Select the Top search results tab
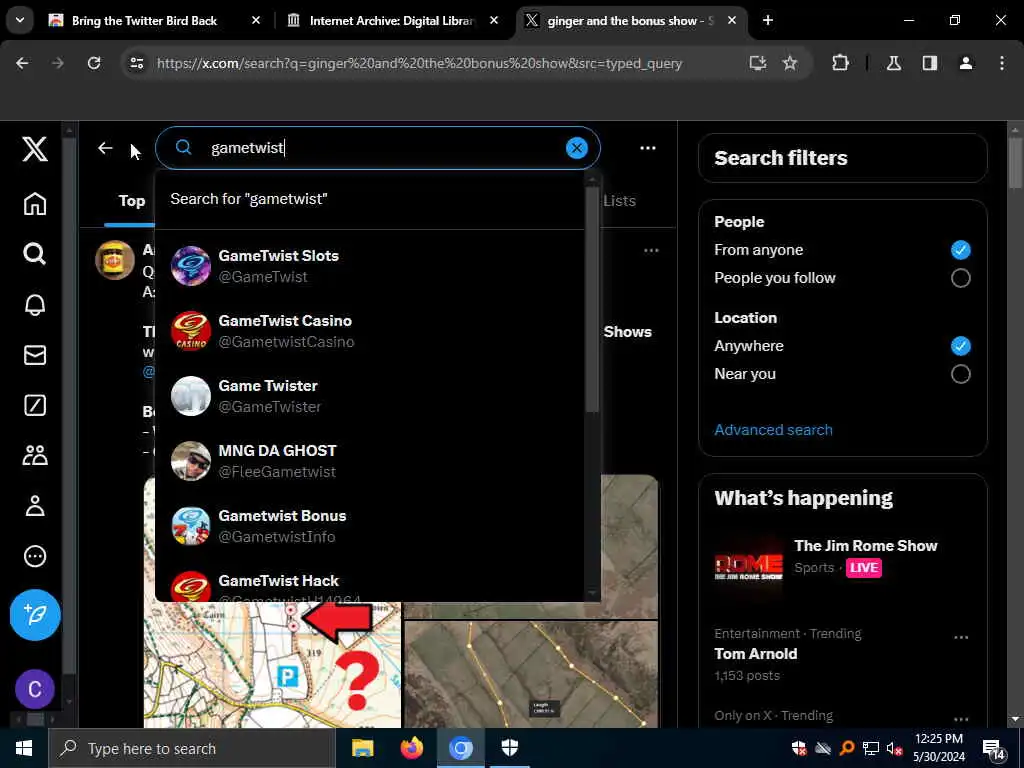The height and width of the screenshot is (768, 1024). (131, 201)
